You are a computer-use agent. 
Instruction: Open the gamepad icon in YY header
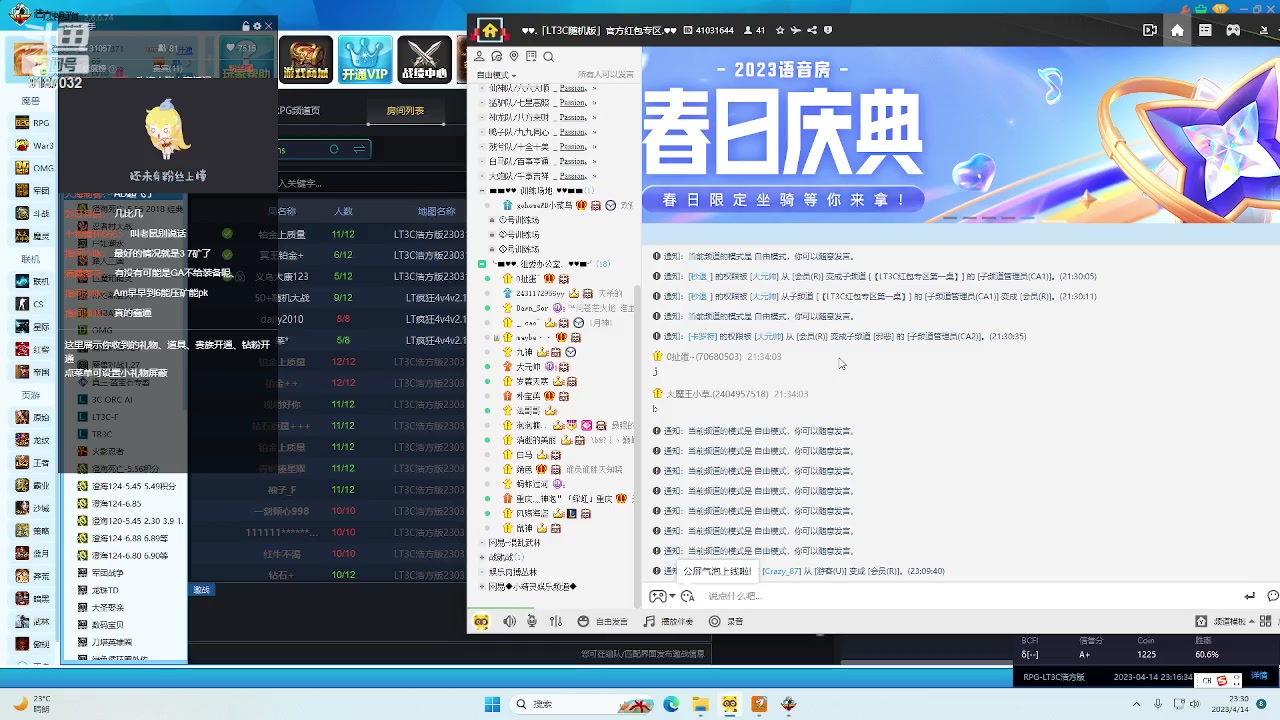[1233, 30]
